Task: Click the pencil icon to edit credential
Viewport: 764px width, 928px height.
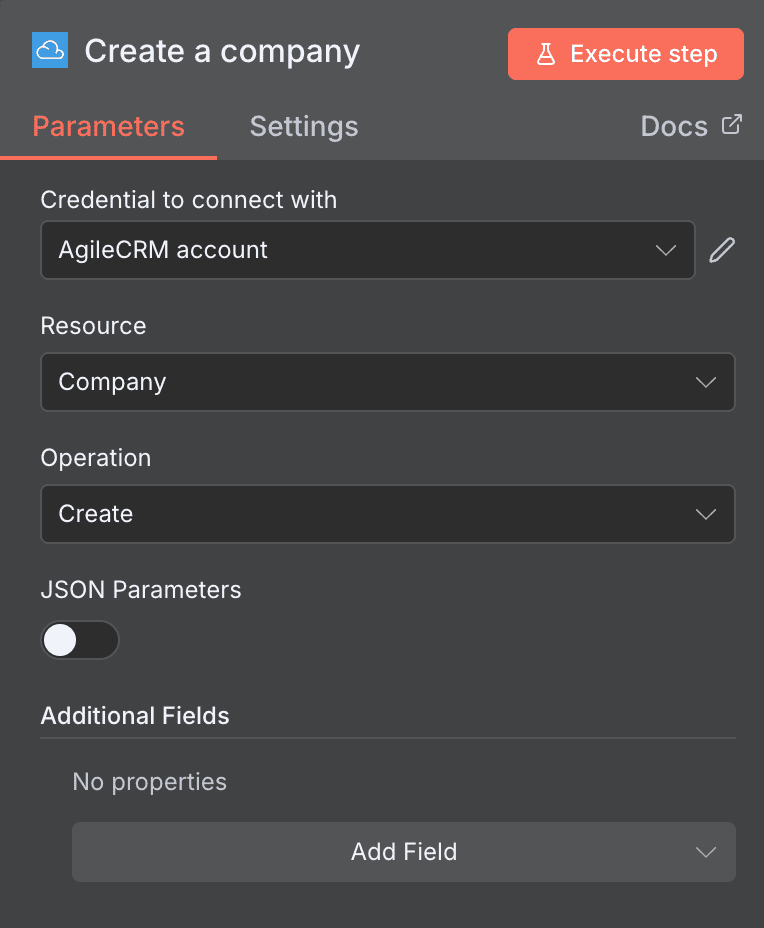Action: 722,250
